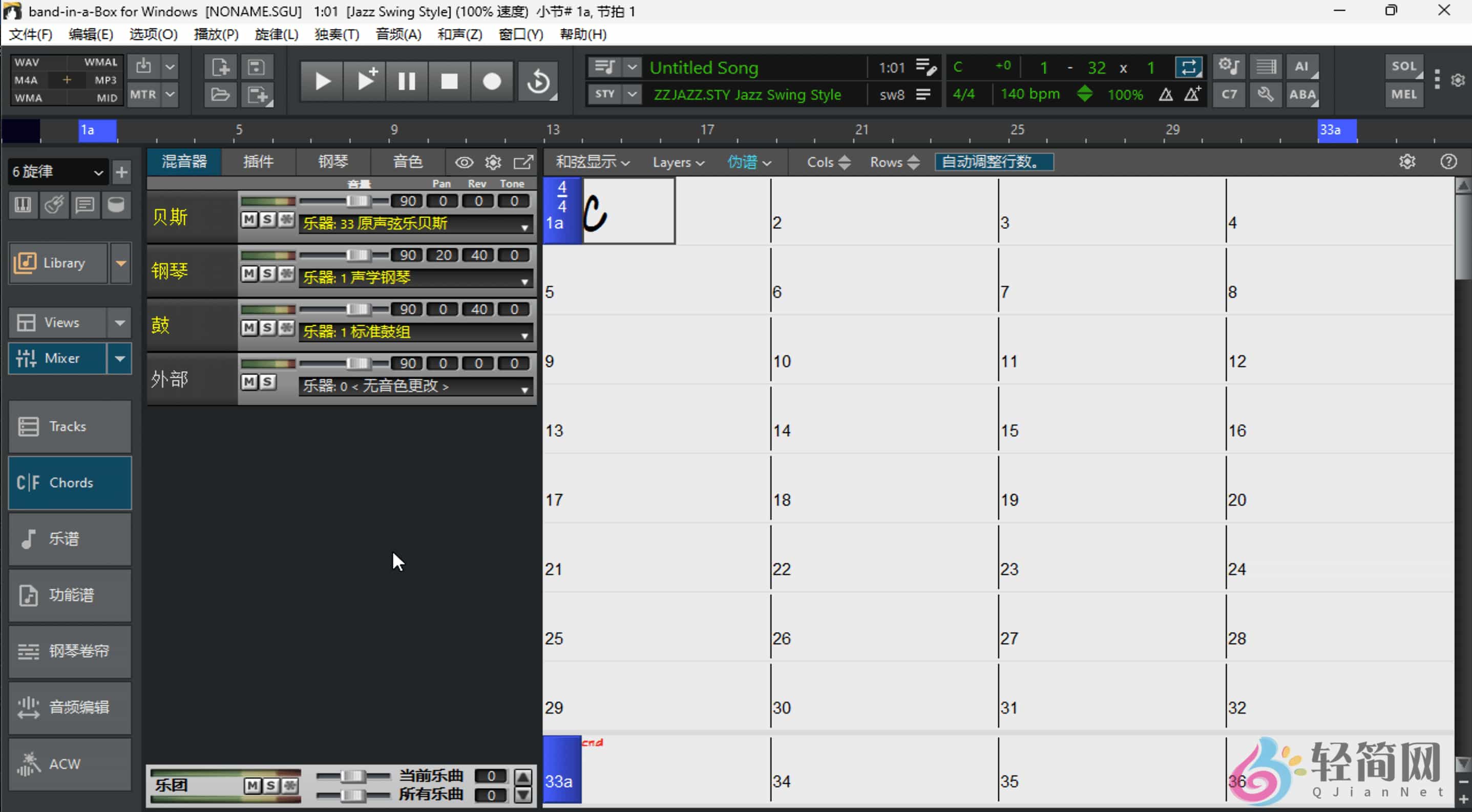Open the Tracks panel button
Viewport: 1472px width, 812px height.
pyautogui.click(x=69, y=426)
